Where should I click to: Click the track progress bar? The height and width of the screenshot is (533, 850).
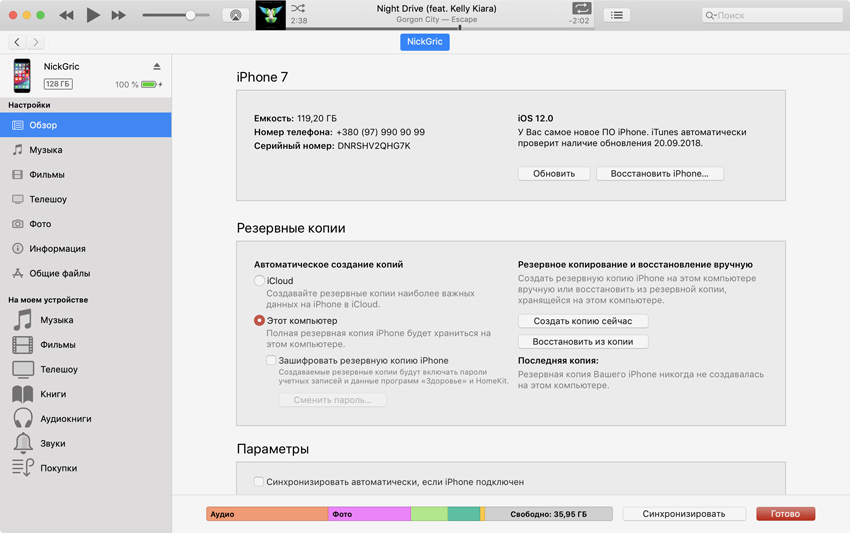440,28
